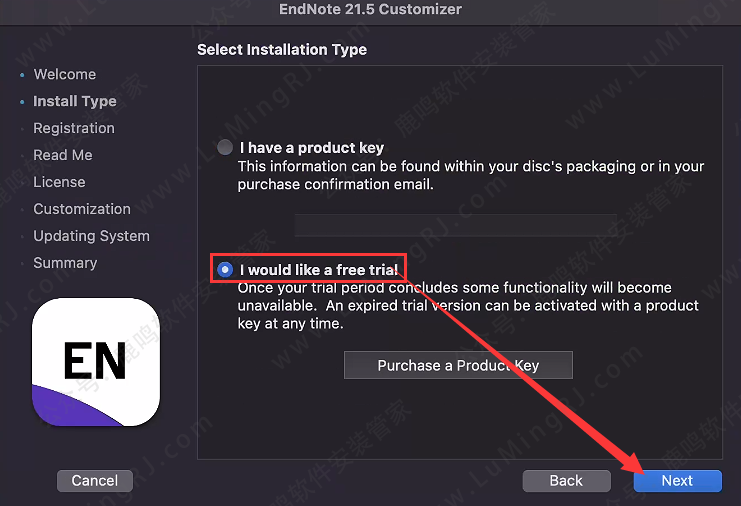Click the Summary step in the sidebar
741x506 pixels.
(x=65, y=263)
